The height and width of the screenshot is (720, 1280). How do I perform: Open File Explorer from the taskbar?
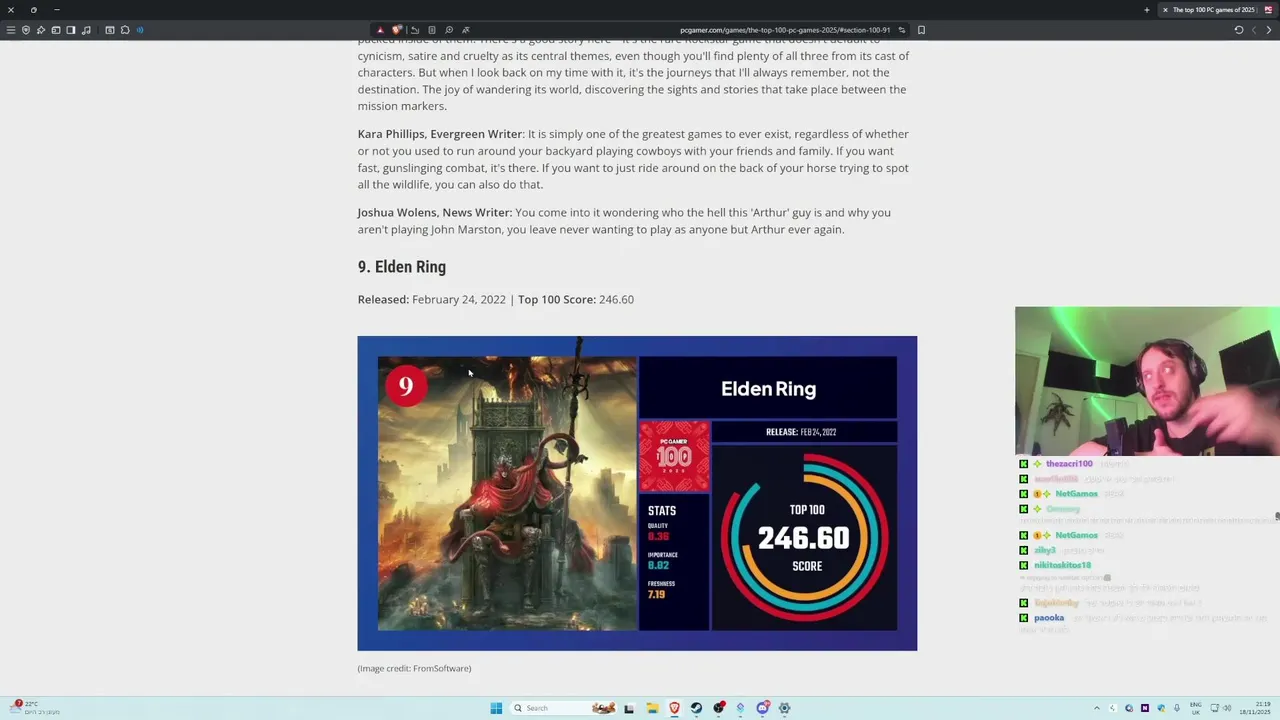[x=652, y=708]
